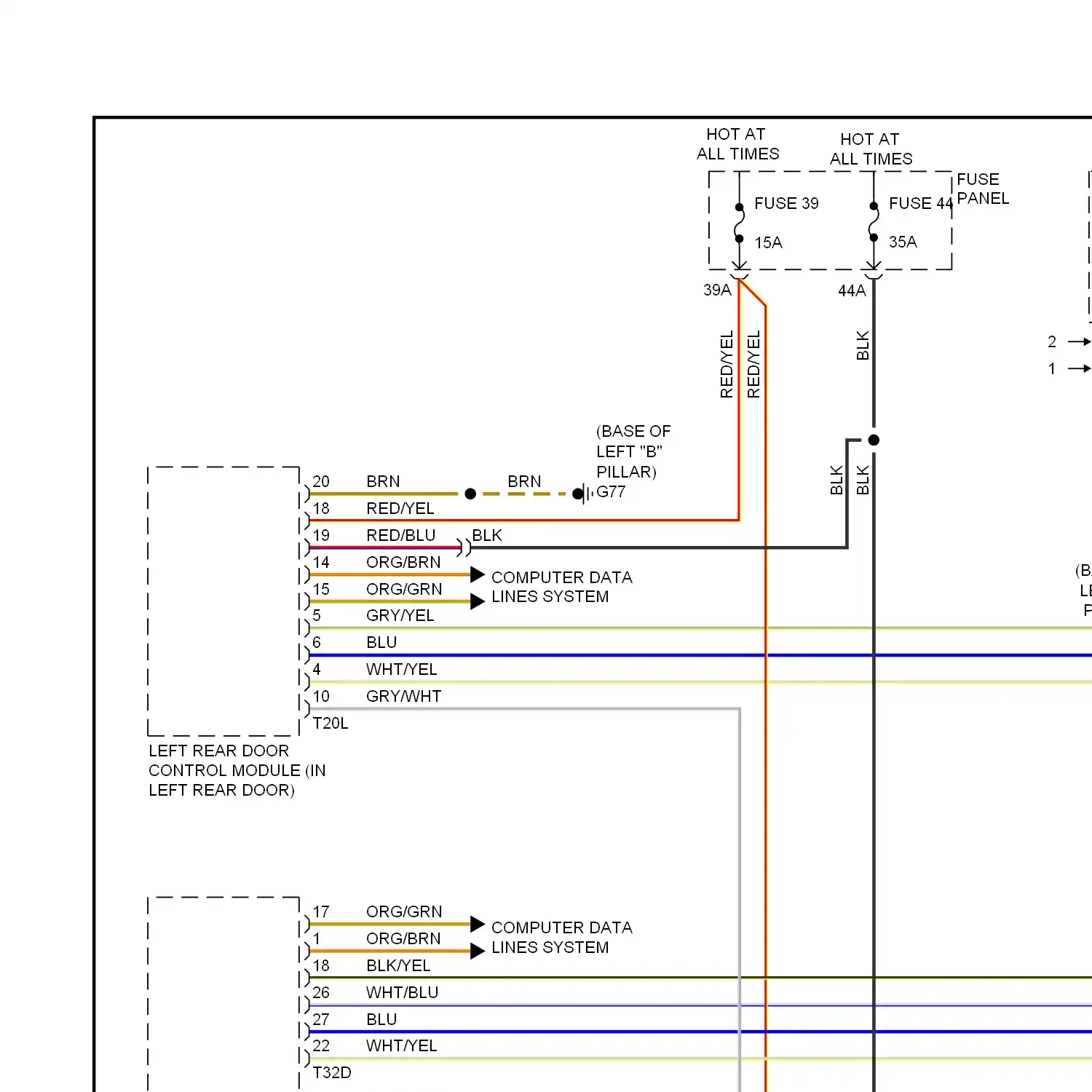Click the FUSE PANEL label
This screenshot has width=1092, height=1092.
click(983, 189)
